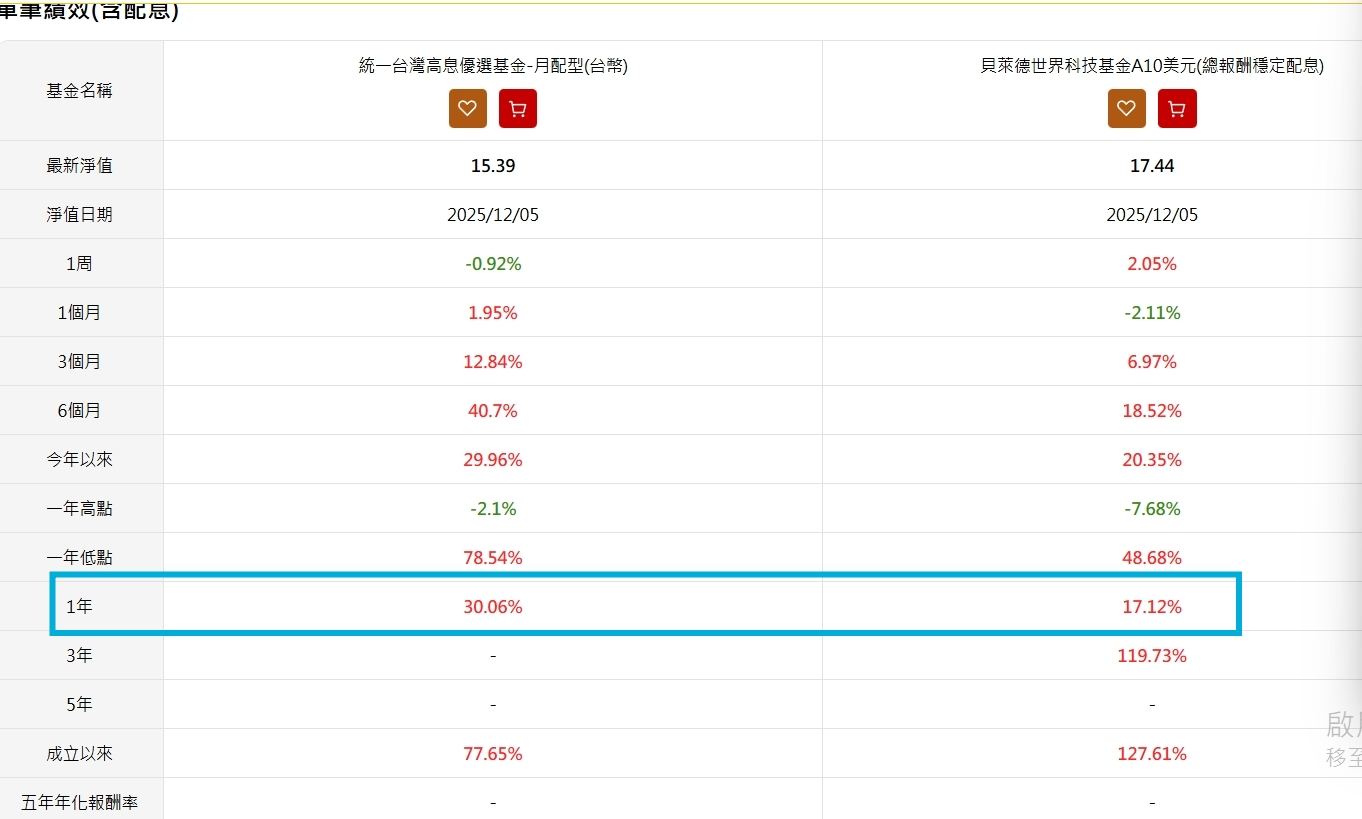Image resolution: width=1362 pixels, height=819 pixels.
Task: Select the 淨值日期 2025/12/05 cell
Action: [x=493, y=214]
